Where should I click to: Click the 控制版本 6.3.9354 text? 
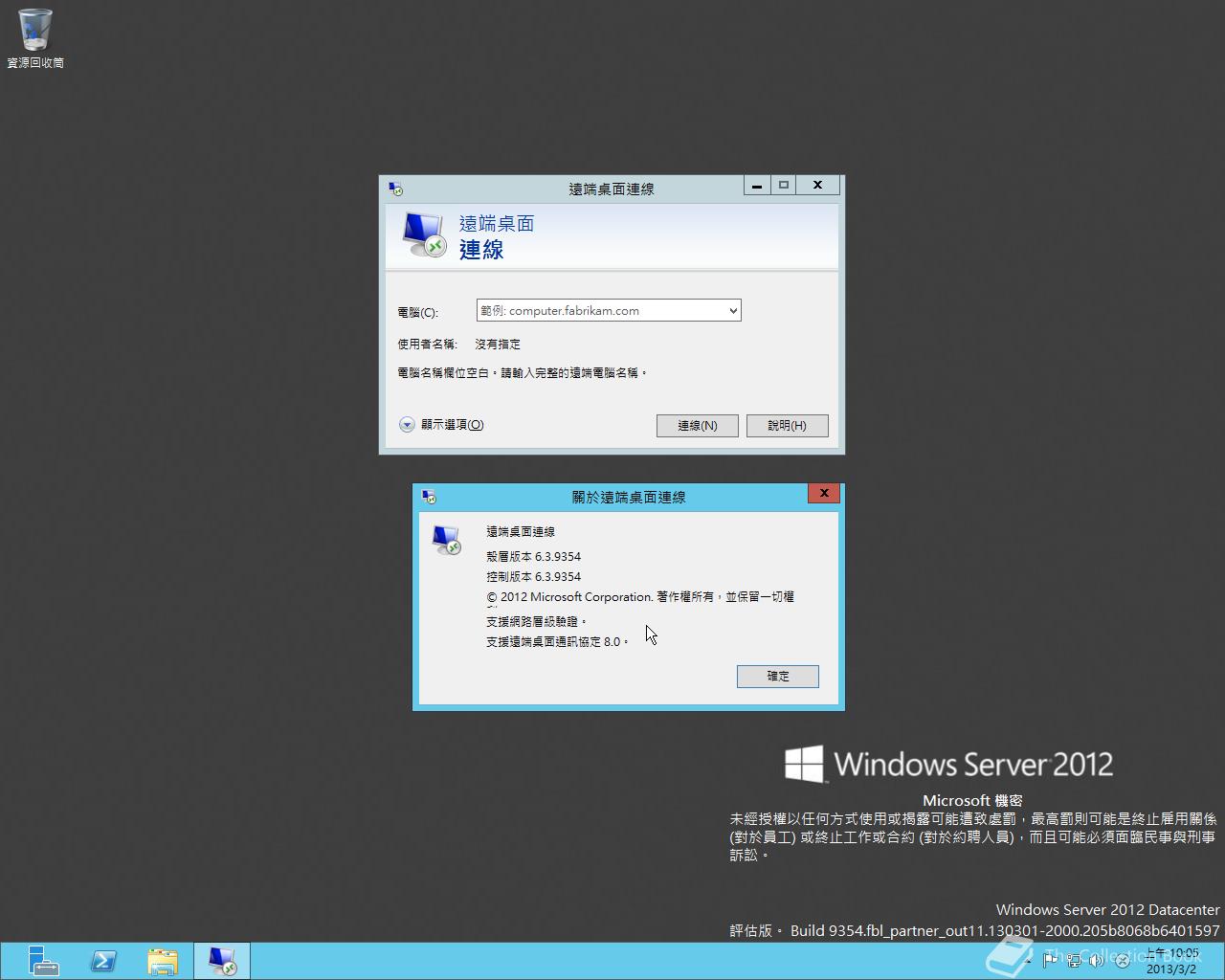point(534,577)
